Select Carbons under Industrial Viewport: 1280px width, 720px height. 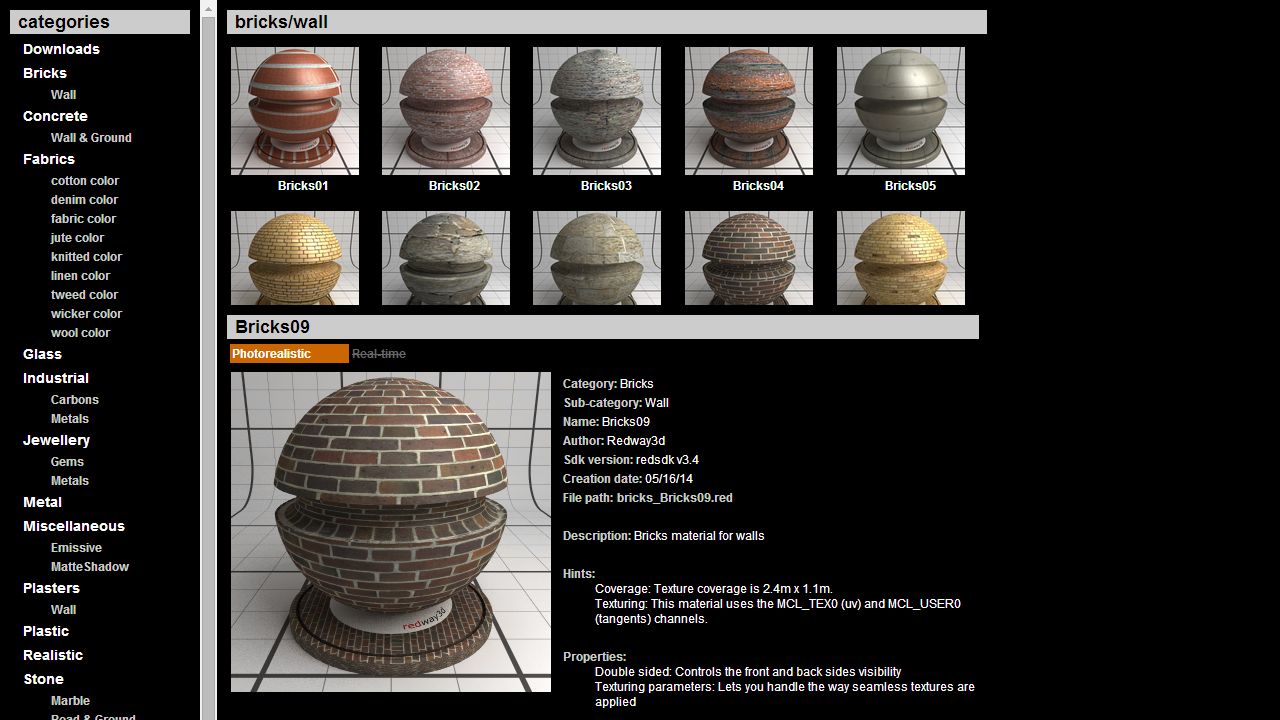pos(75,400)
